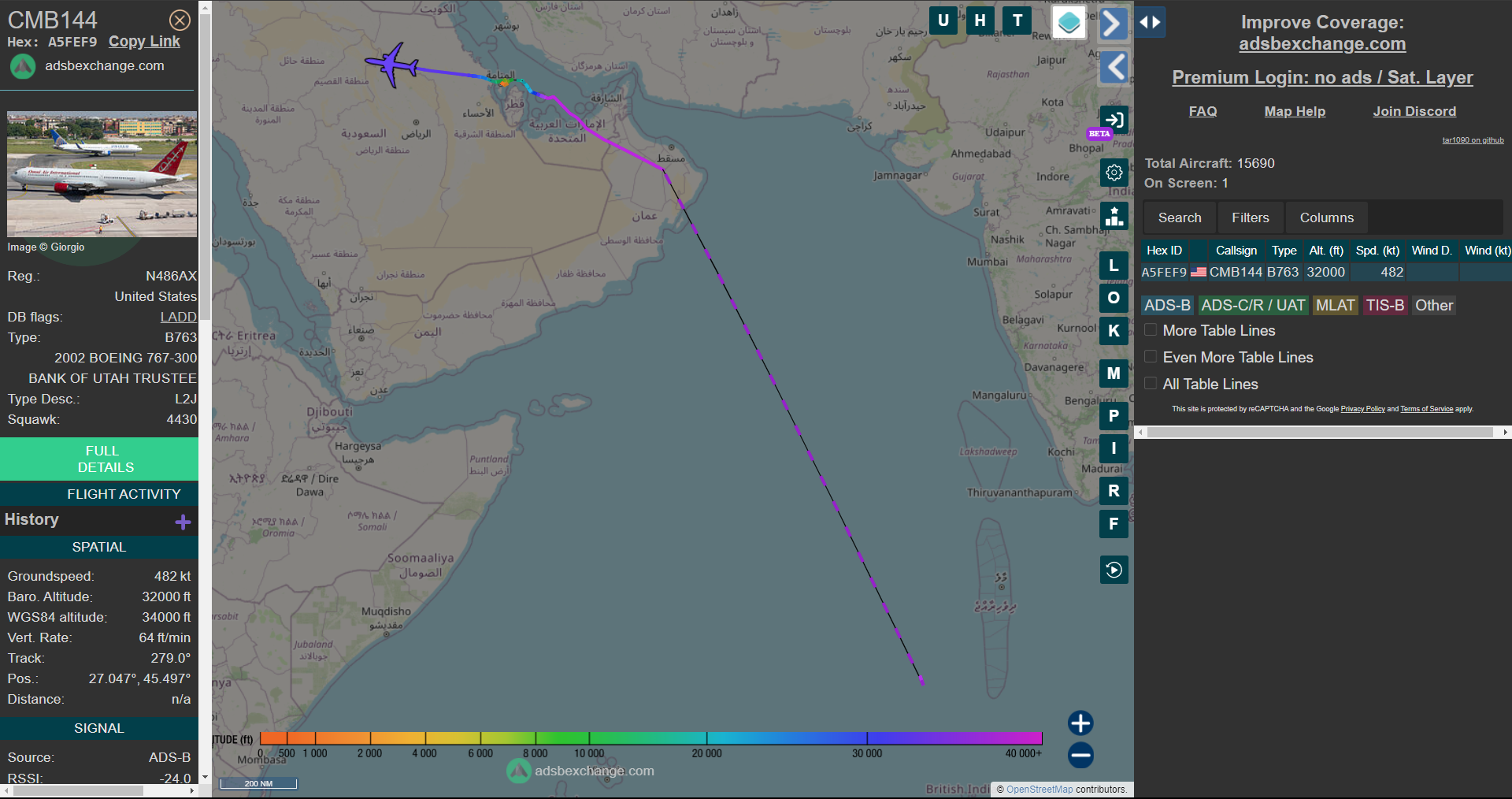This screenshot has height=799, width=1512.
Task: Click the left chevron arrow button
Action: pyautogui.click(x=1114, y=68)
